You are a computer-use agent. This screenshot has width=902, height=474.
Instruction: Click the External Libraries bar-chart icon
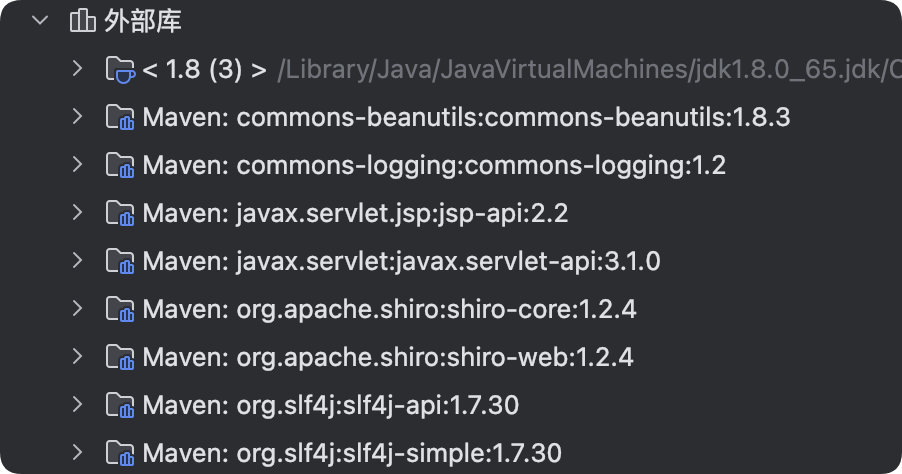point(82,21)
